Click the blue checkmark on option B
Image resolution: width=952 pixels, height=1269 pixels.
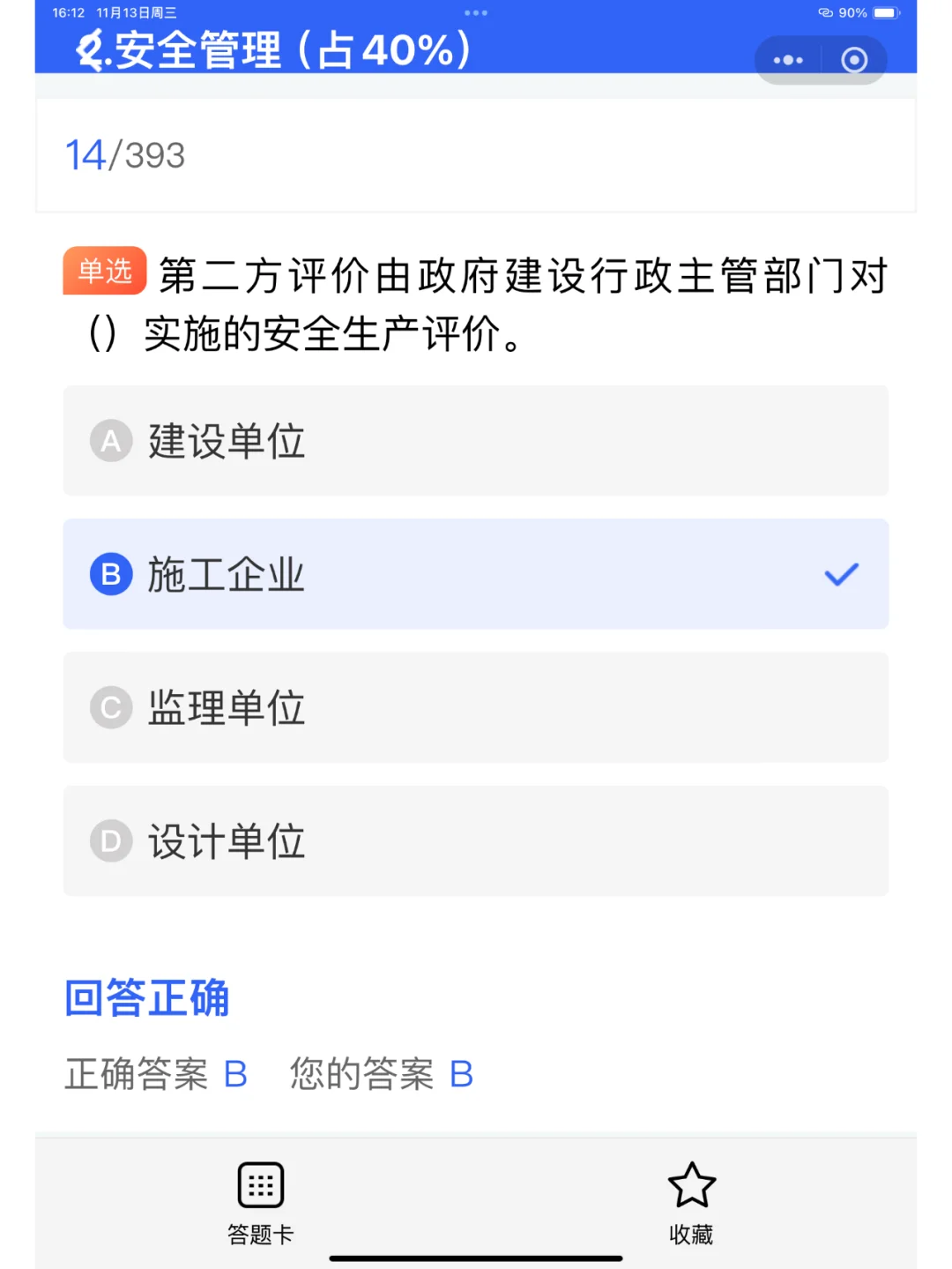click(x=841, y=574)
